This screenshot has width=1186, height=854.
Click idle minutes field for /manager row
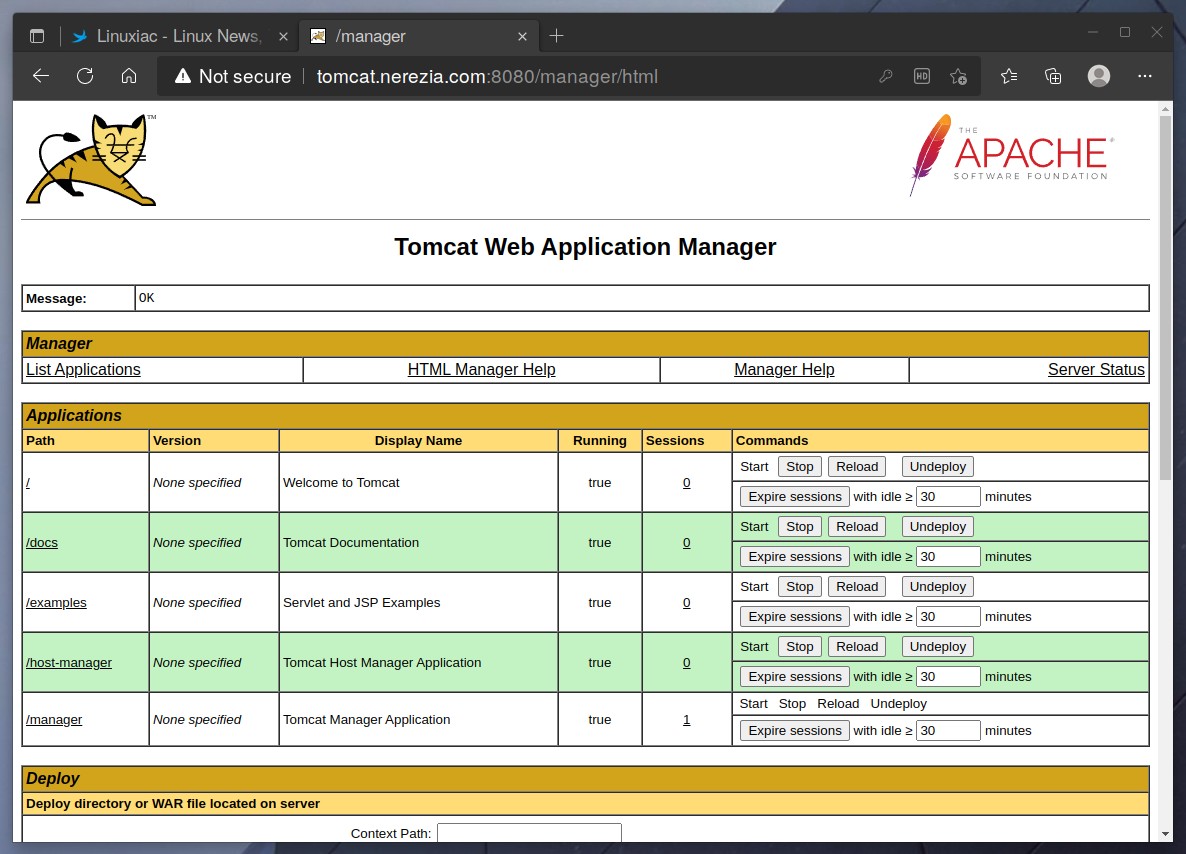(x=948, y=731)
